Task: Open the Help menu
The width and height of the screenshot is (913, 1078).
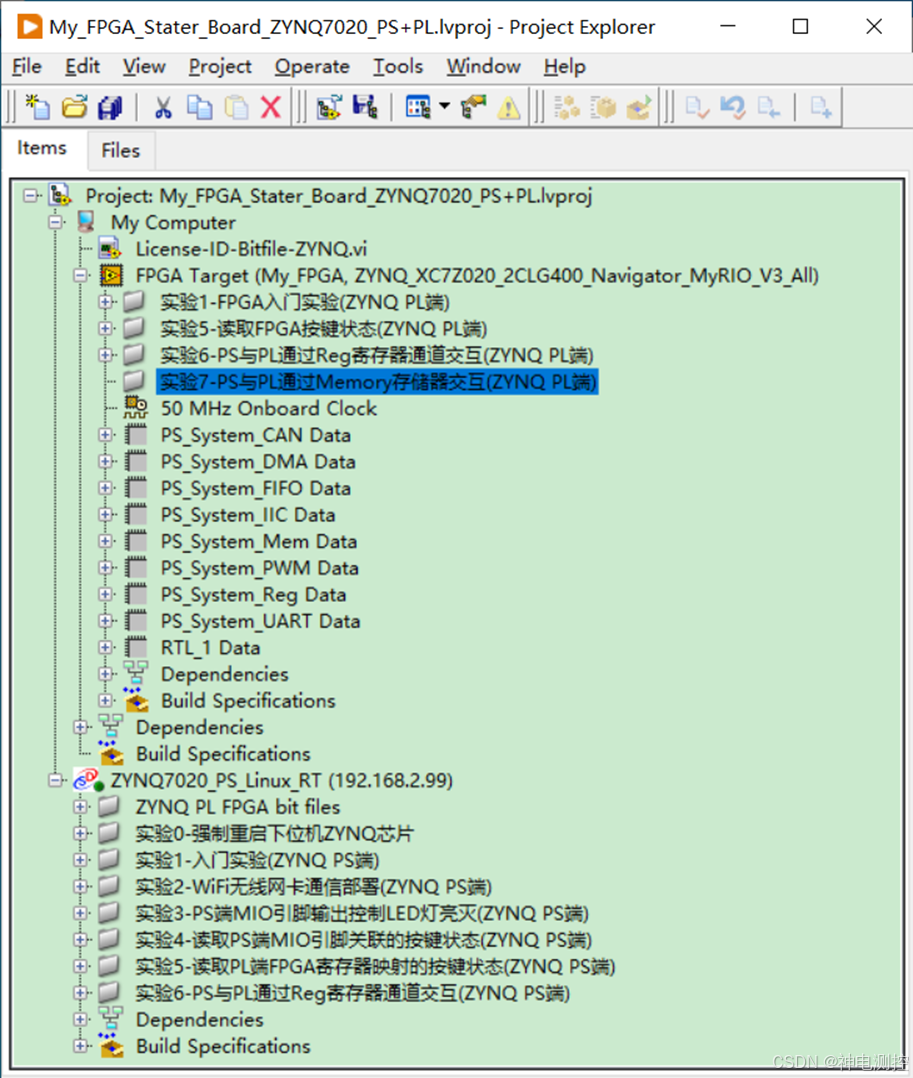Action: pos(564,67)
